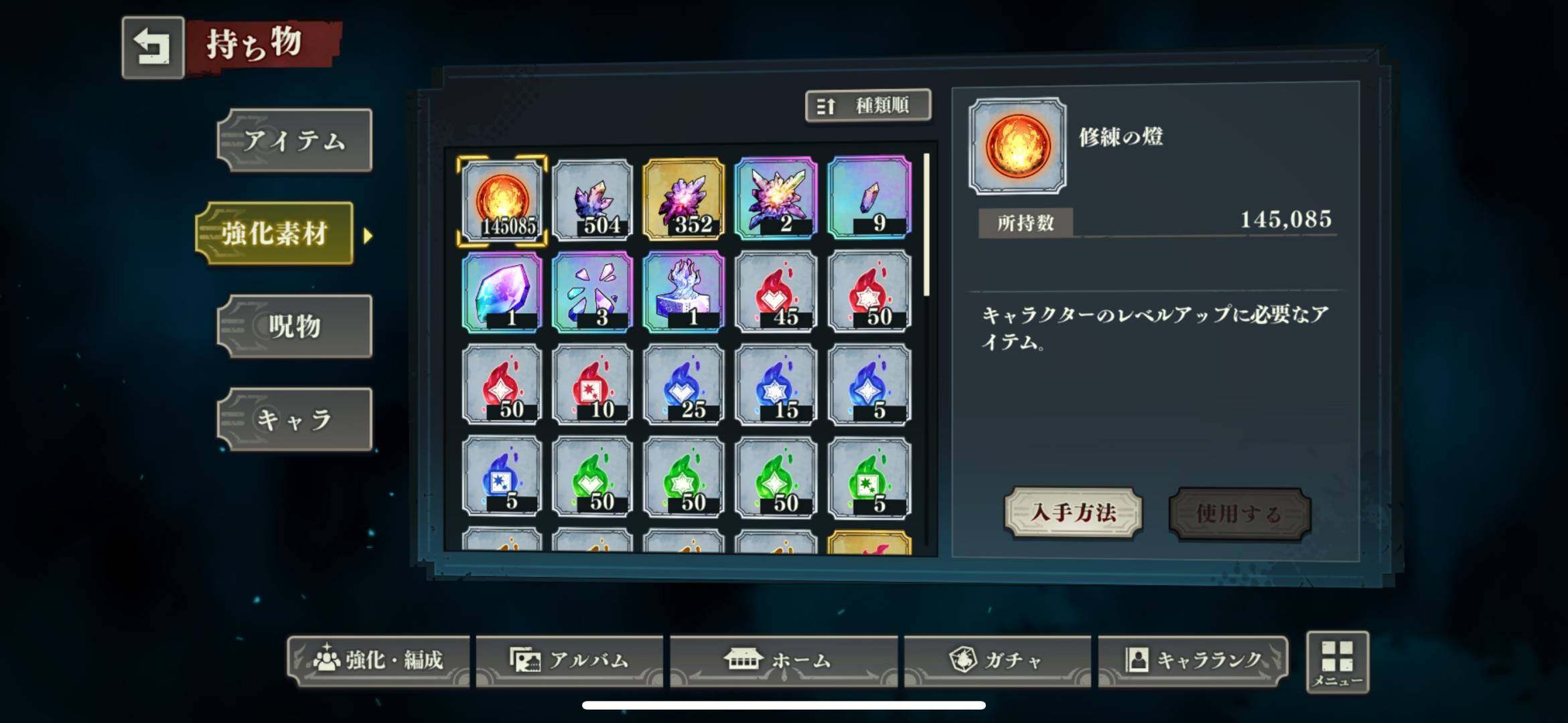Switch to the キャラ category tab
This screenshot has width=1568, height=723.
(x=295, y=420)
